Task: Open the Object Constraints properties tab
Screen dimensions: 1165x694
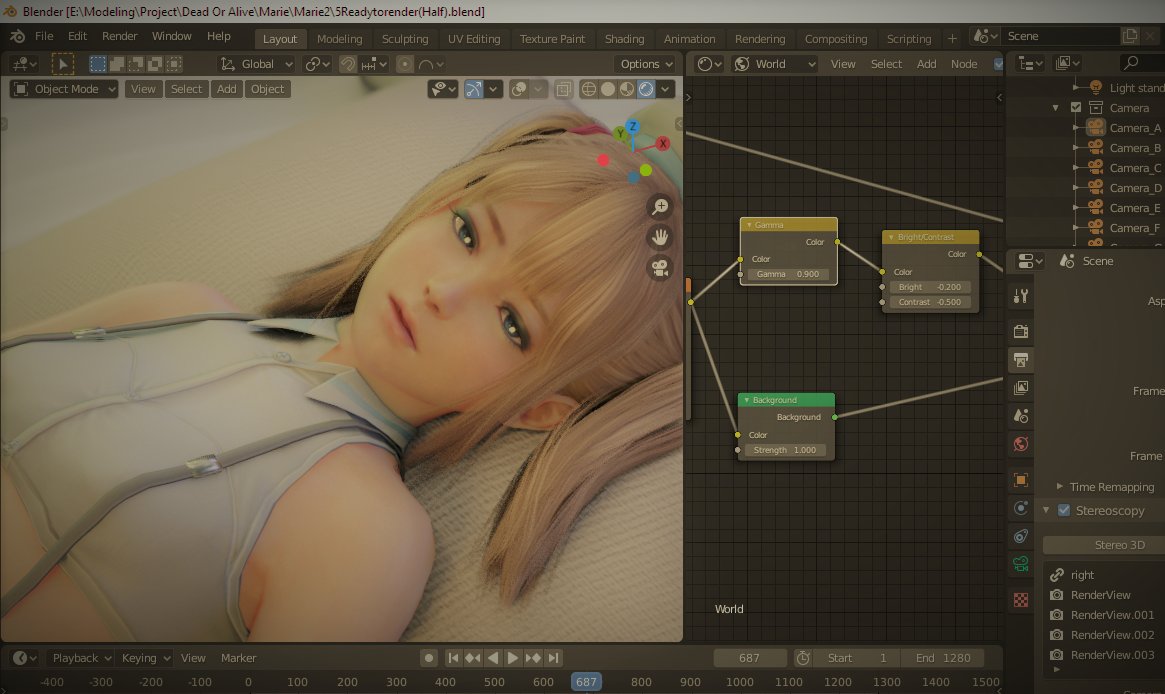Action: click(1021, 536)
